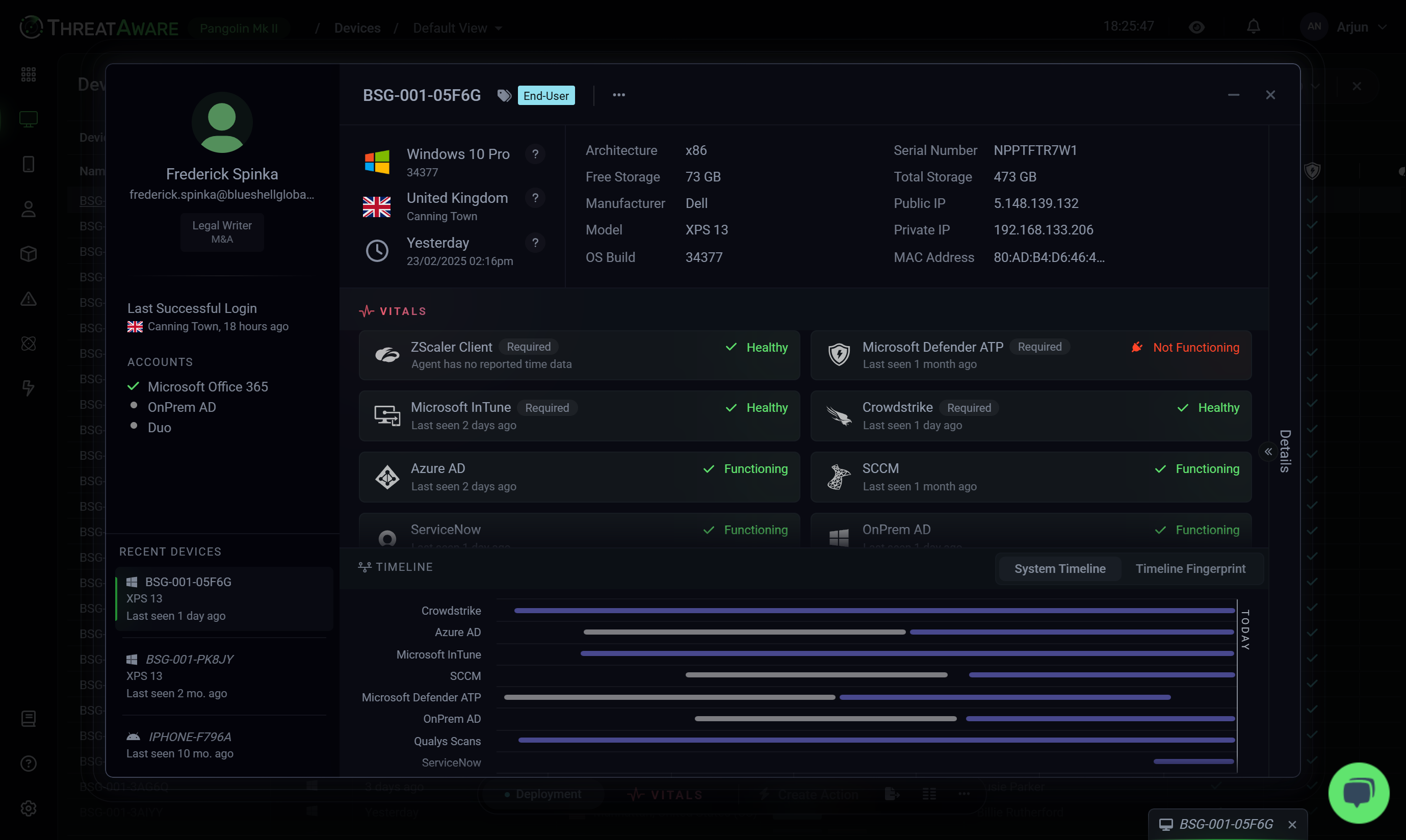Screen dimensions: 1406x840
Task: Select the mobile devices icon in sidebar
Action: point(29,164)
